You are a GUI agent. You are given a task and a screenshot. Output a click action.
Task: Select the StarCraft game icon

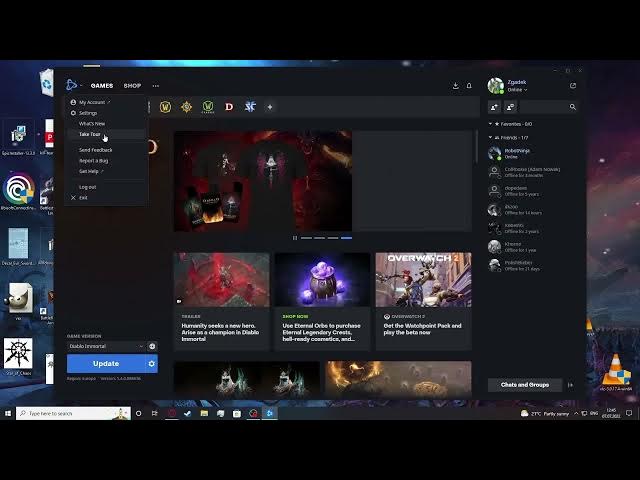[x=250, y=107]
